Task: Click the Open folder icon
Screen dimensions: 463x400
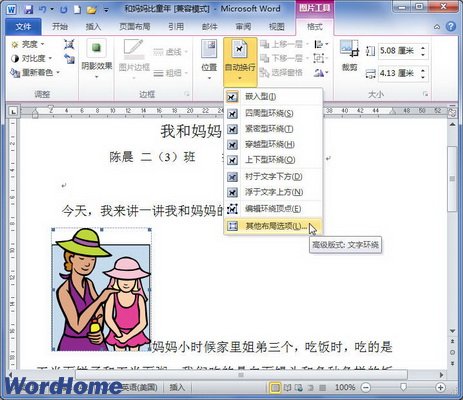Action: 91,9
